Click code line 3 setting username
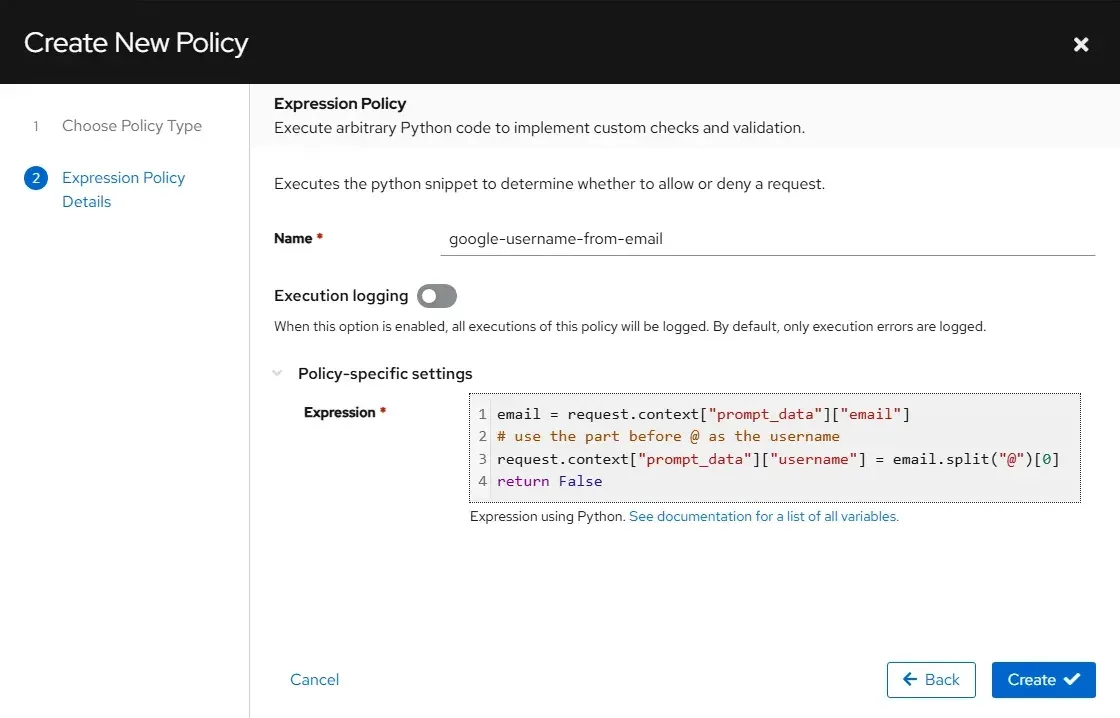This screenshot has width=1120, height=718. point(779,459)
